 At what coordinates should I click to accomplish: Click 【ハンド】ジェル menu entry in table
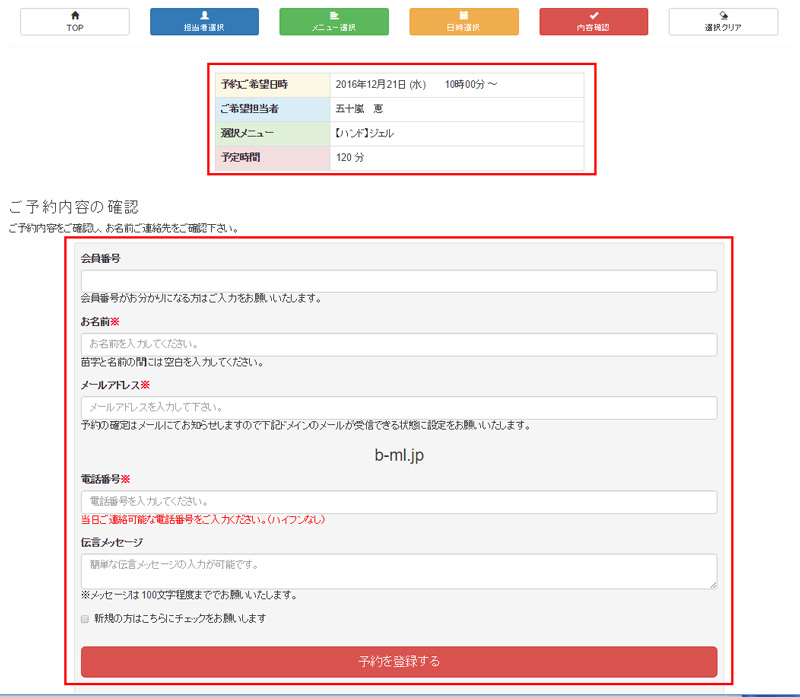pos(372,134)
